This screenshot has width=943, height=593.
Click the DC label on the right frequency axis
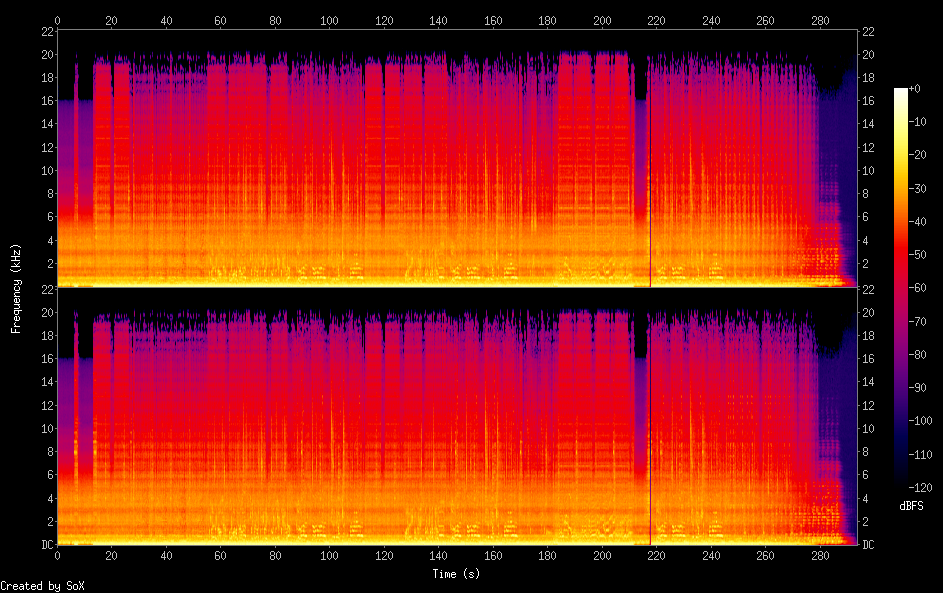point(869,545)
